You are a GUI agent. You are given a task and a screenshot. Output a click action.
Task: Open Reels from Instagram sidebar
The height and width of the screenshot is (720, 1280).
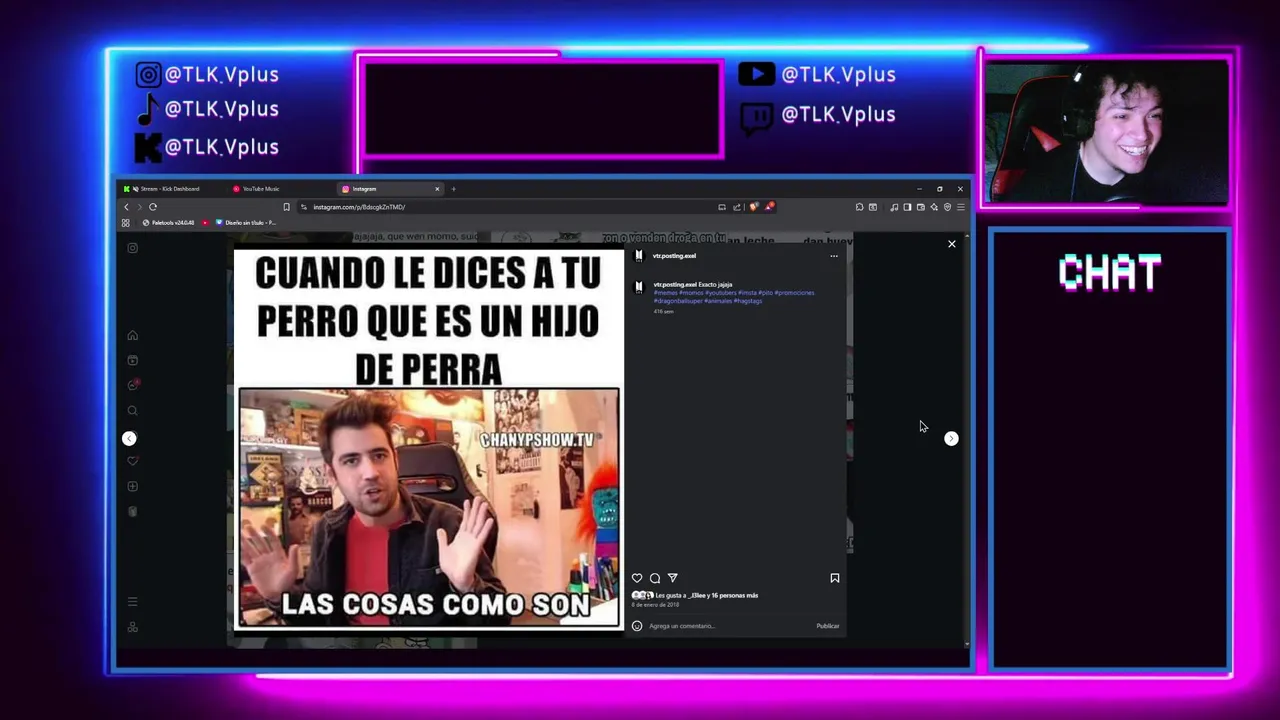click(x=132, y=360)
